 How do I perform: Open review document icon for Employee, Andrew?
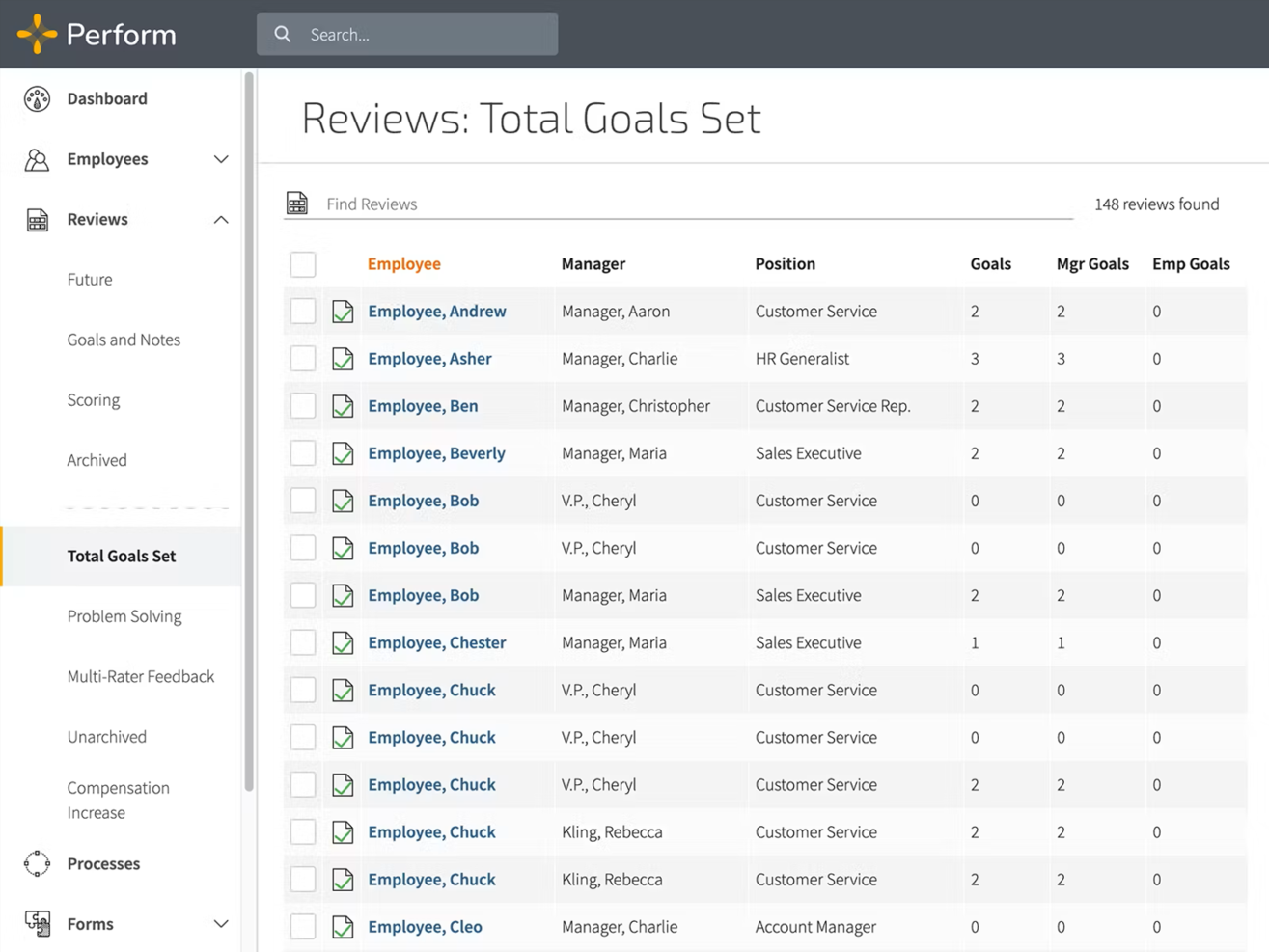[x=343, y=312]
